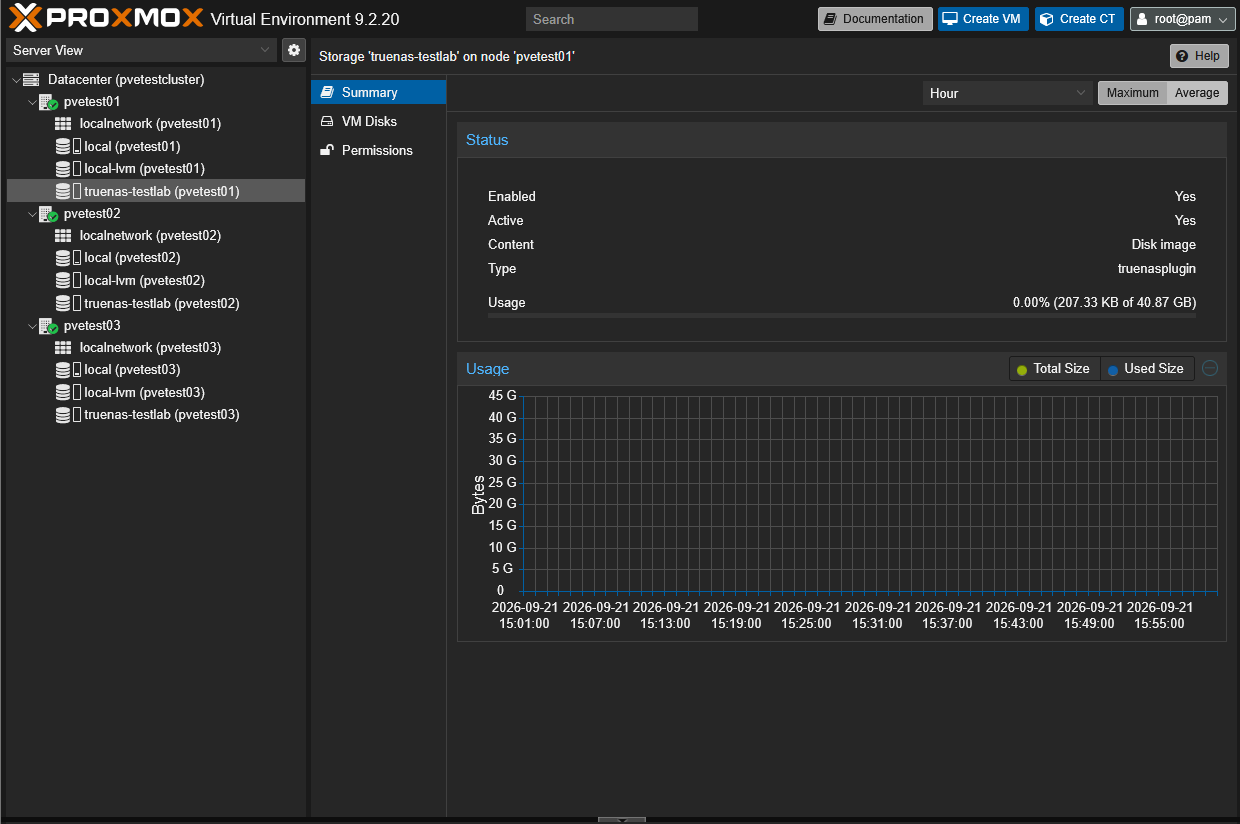This screenshot has width=1240, height=824.
Task: Click pvetest01 node icon
Action: (48, 102)
